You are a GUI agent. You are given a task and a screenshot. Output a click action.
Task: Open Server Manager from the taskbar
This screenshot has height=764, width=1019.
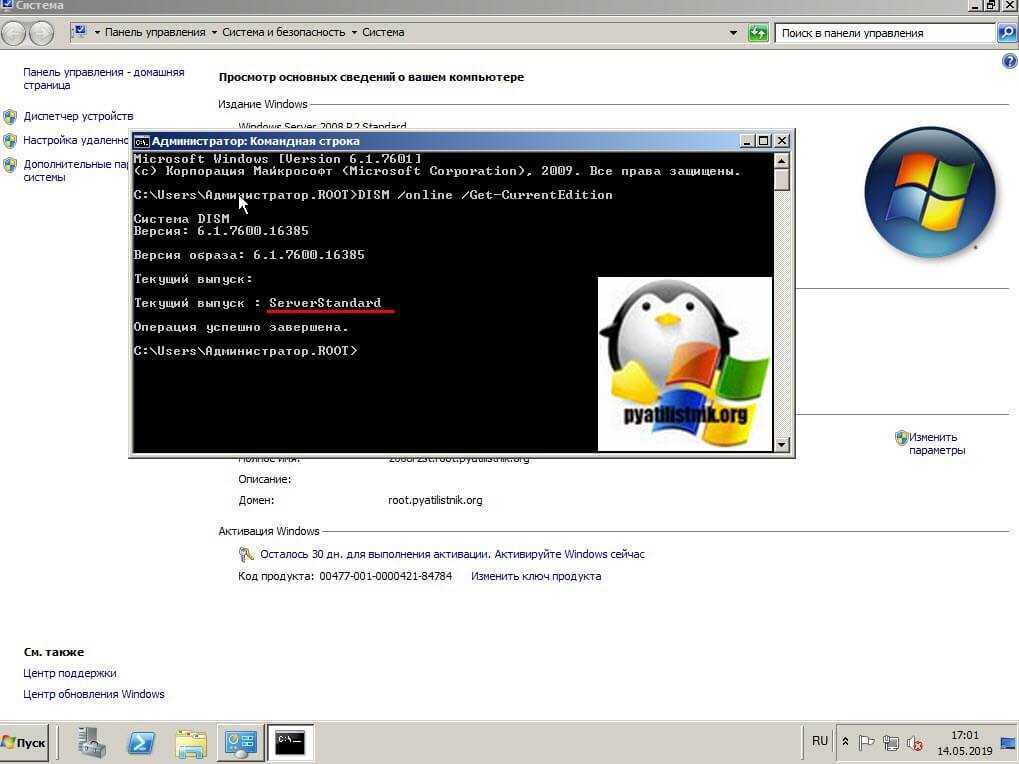point(92,742)
